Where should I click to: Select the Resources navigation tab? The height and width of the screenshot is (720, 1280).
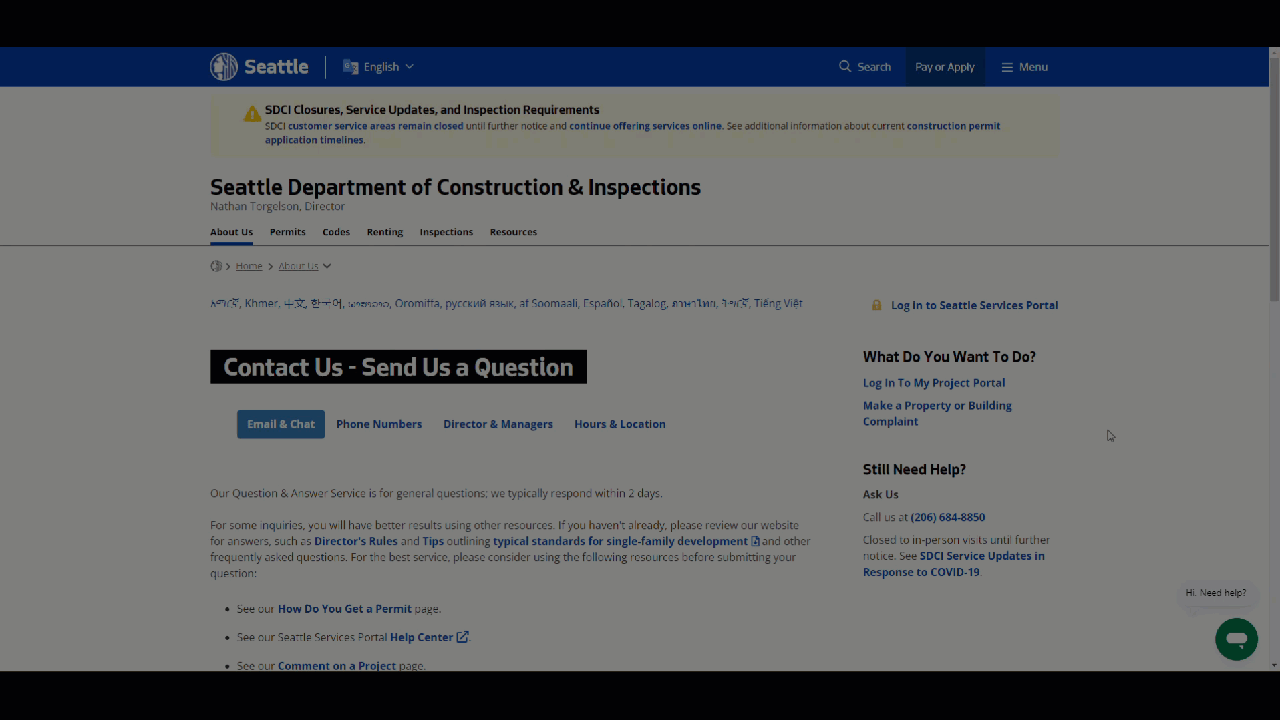pos(513,232)
